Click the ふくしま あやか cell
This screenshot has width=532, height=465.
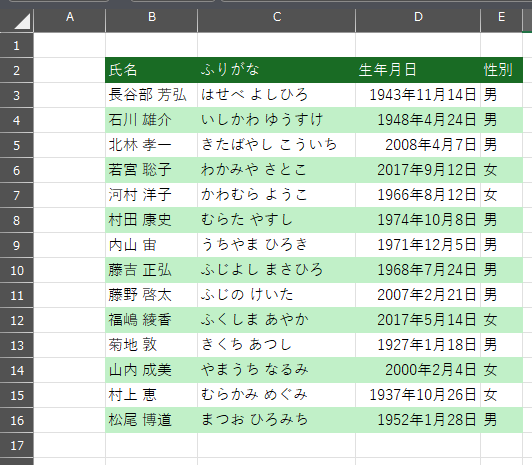pyautogui.click(x=277, y=320)
